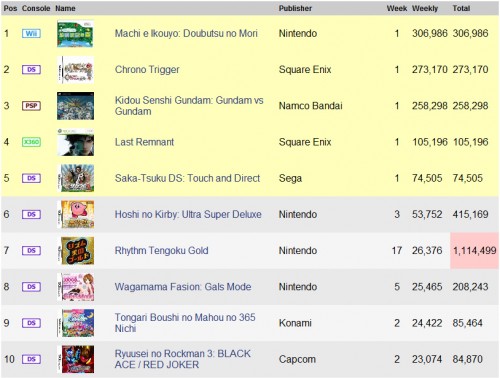Screen dimensions: 500x378
Task: Sort the chart by the Weekly column header
Action: tap(425, 8)
